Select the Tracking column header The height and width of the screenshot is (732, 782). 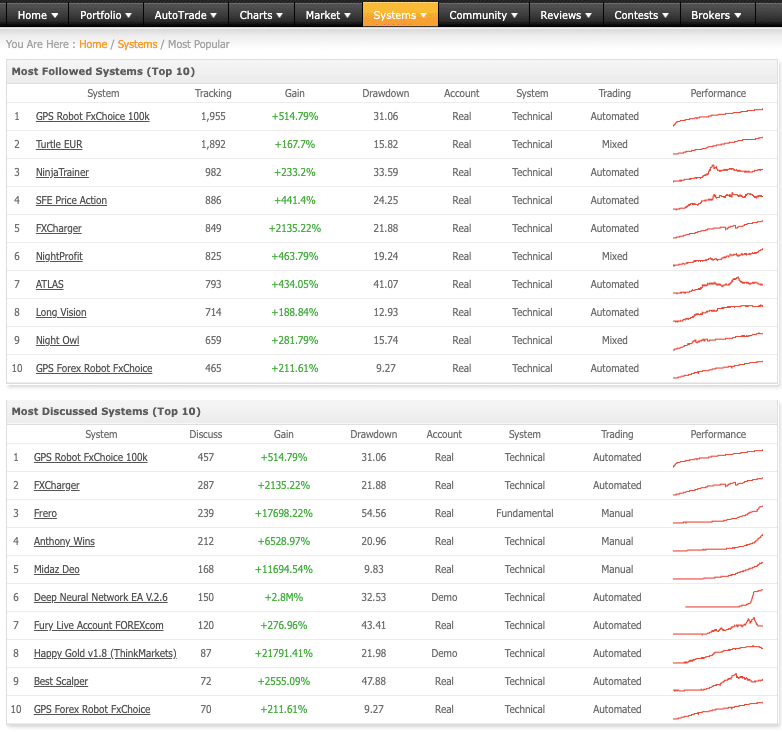tap(213, 94)
